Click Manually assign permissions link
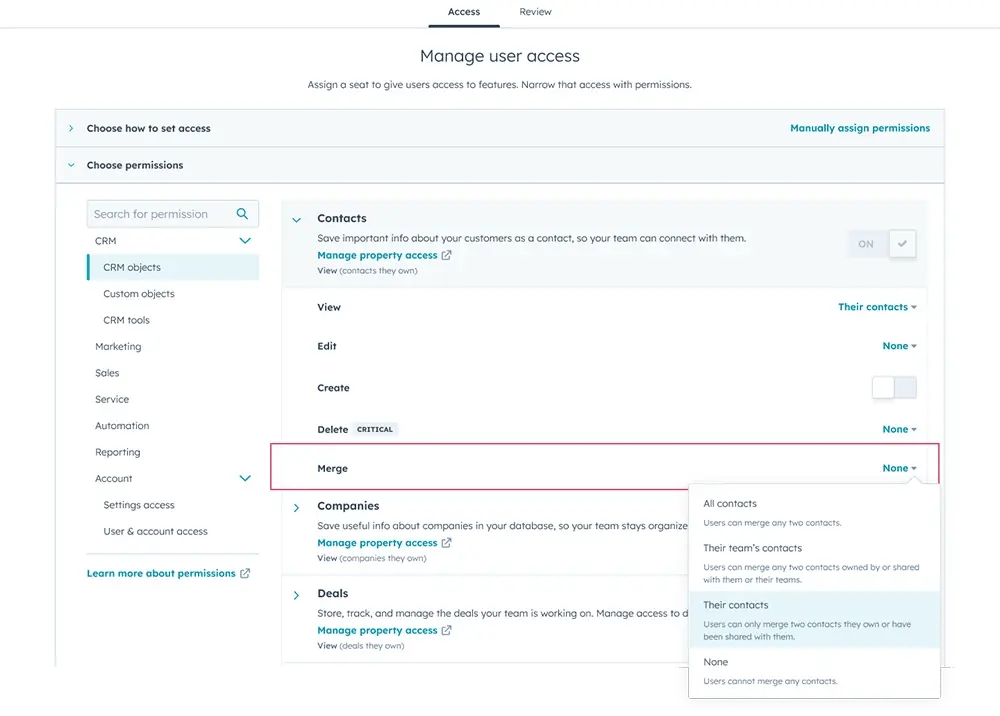 click(x=860, y=128)
